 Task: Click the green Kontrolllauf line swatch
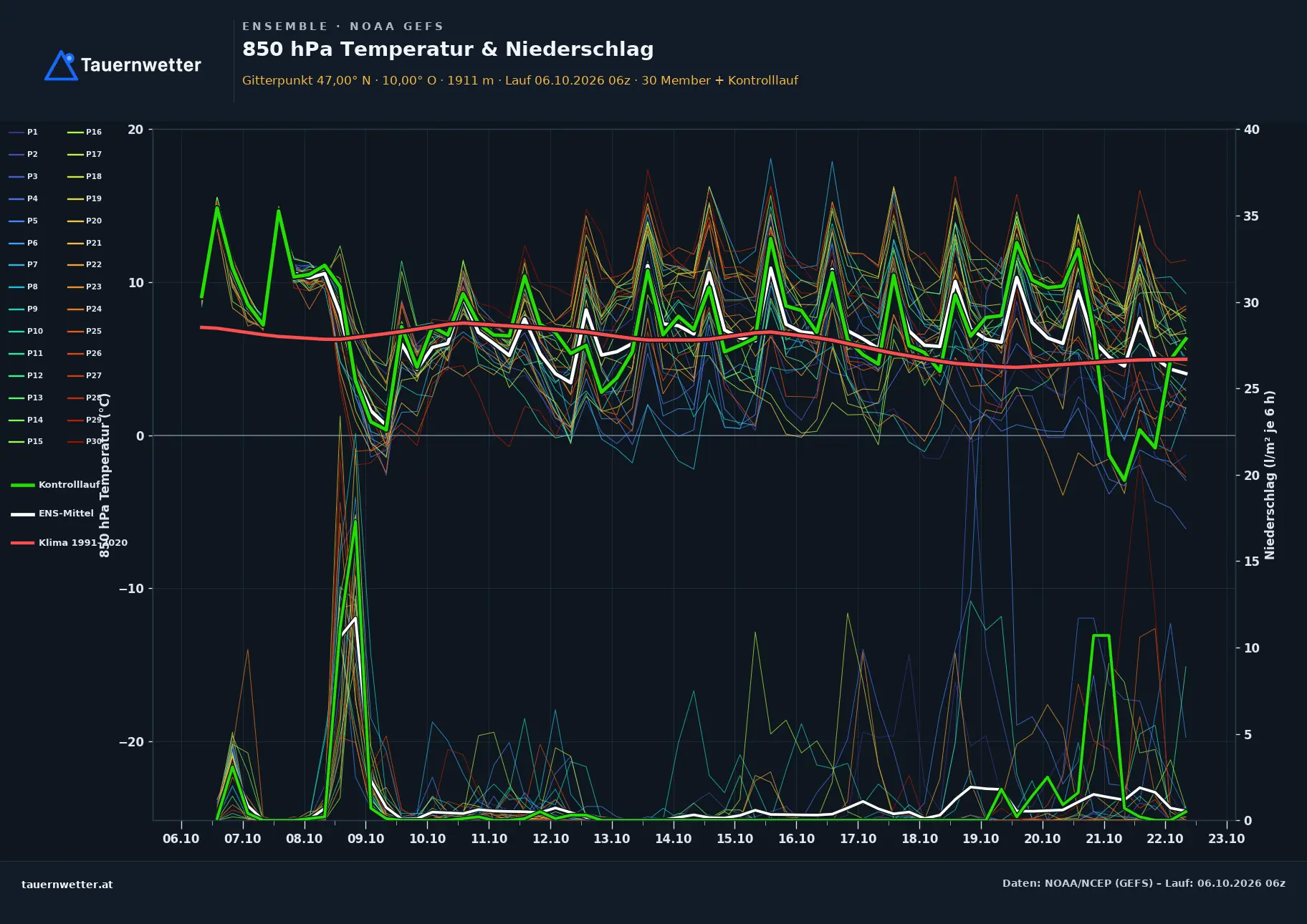point(23,485)
